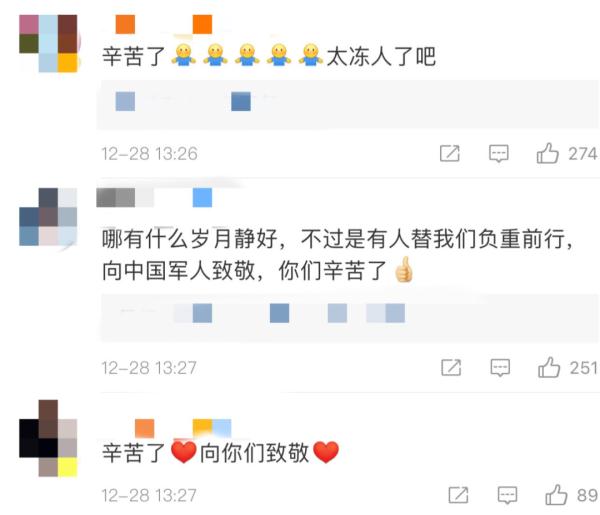Open the third commenter's username above 辛苦了
The image size is (600, 515).
pyautogui.click(x=183, y=428)
